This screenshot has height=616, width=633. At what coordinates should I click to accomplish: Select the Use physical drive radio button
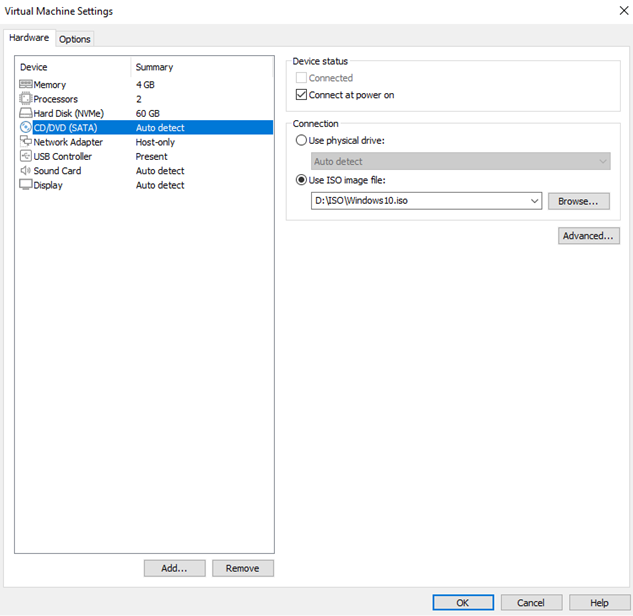tap(301, 140)
